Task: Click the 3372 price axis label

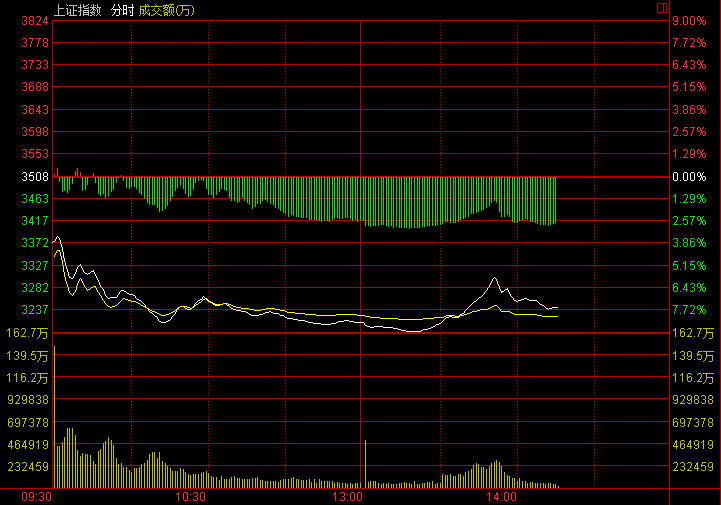Action: [x=35, y=243]
